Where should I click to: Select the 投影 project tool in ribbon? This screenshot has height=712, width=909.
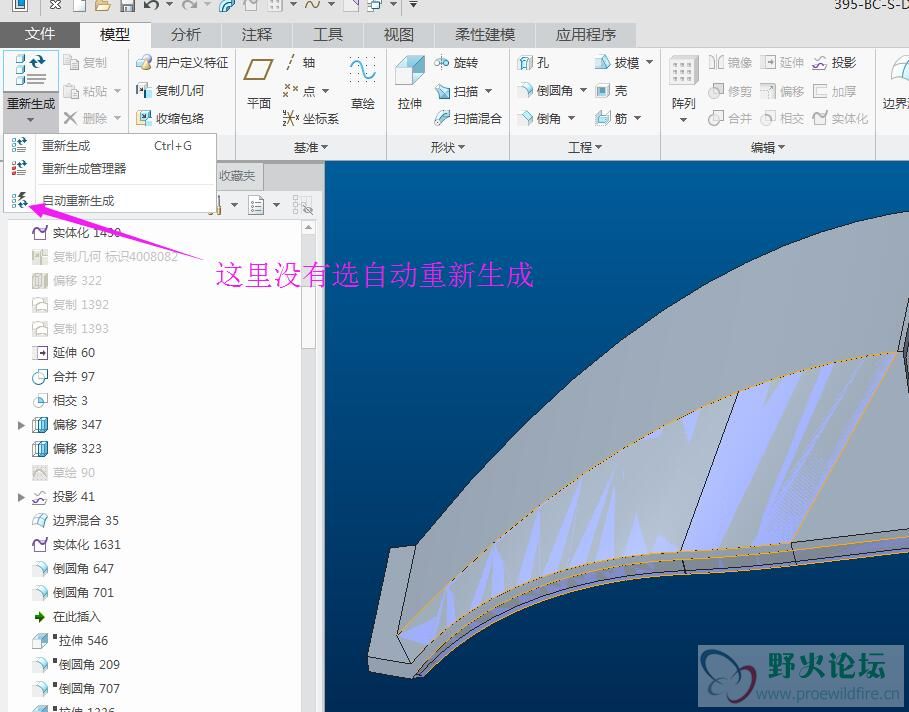click(x=835, y=63)
